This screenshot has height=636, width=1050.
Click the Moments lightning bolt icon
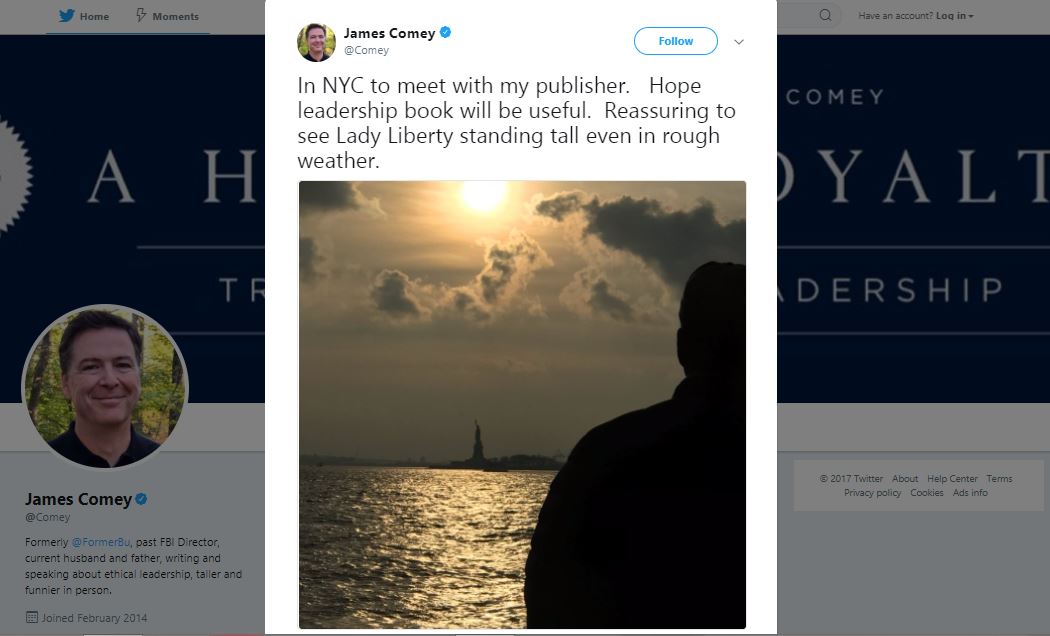pyautogui.click(x=141, y=16)
